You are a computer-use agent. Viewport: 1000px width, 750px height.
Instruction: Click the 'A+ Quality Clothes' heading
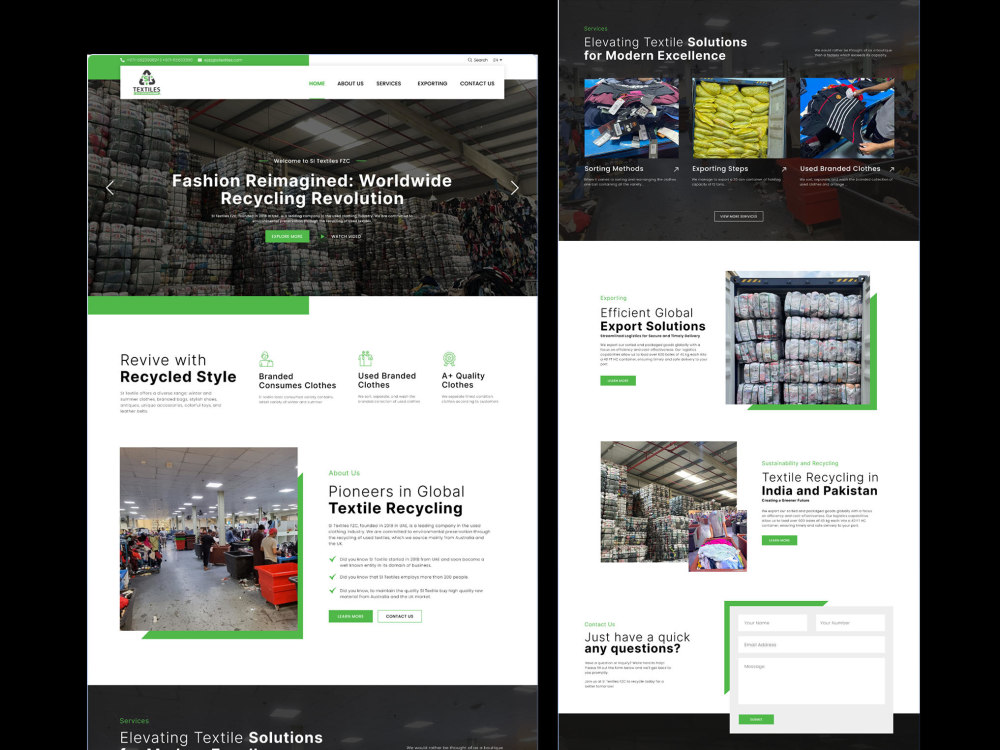click(x=463, y=381)
